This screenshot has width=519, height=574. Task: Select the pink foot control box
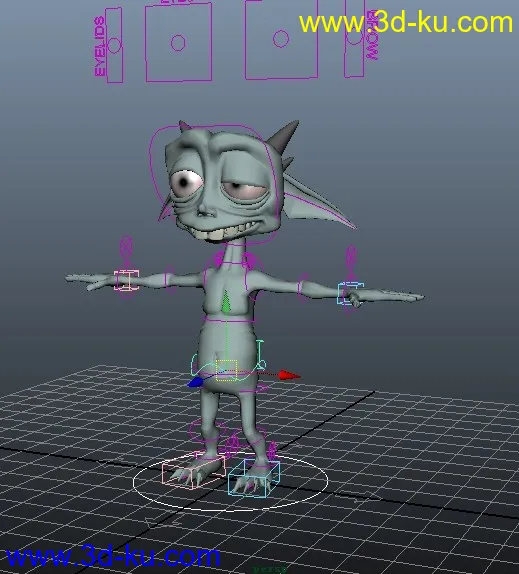click(x=193, y=471)
